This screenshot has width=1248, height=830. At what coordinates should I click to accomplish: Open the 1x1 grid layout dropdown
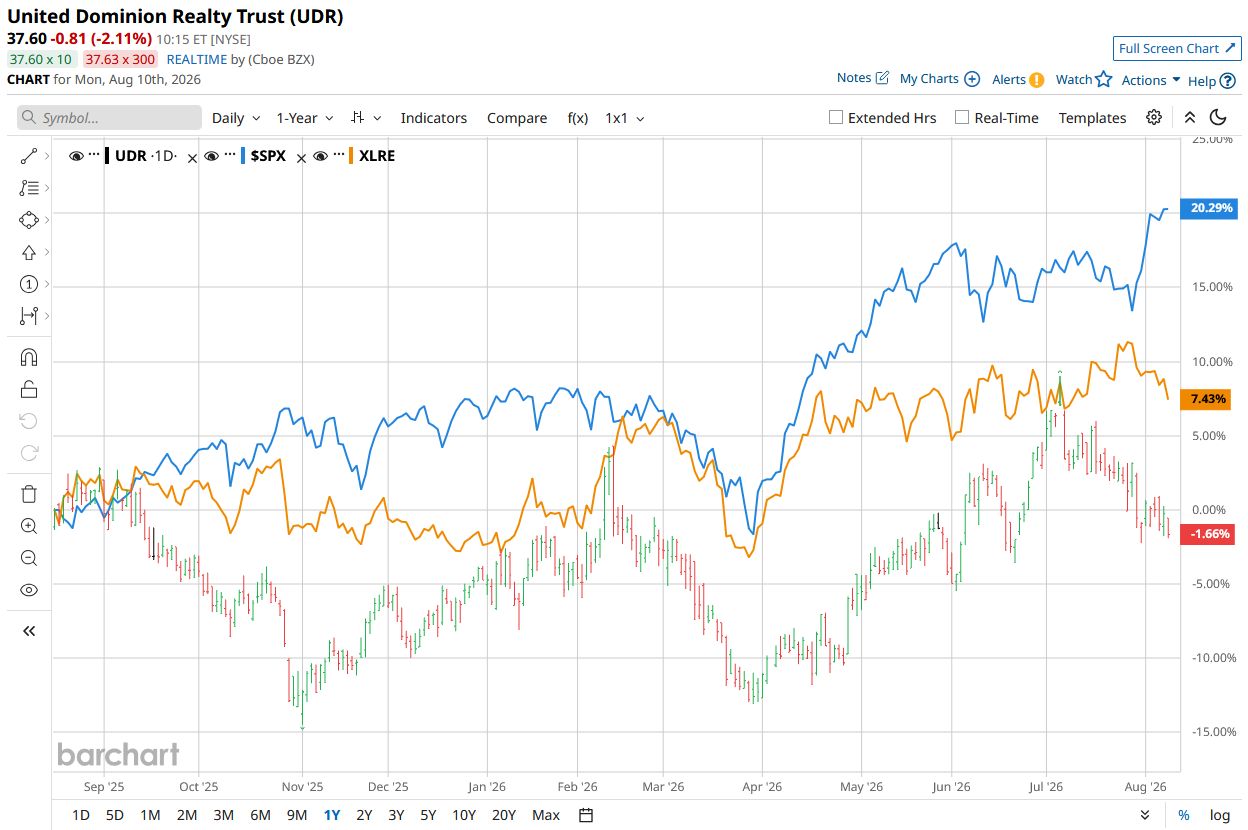tap(624, 118)
